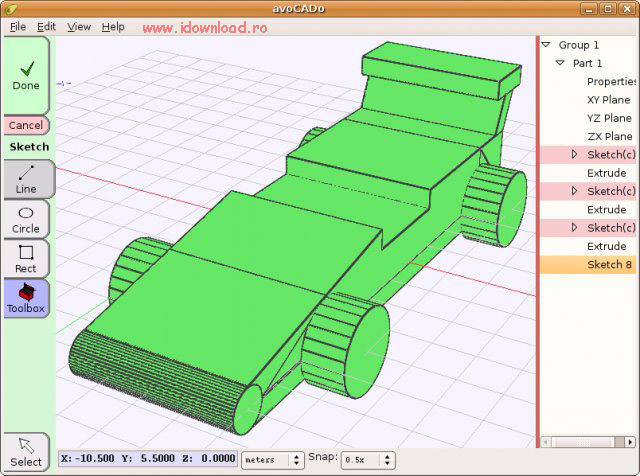Collapse the Part 1 tree node
Viewport: 640px width, 476px height.
point(560,63)
